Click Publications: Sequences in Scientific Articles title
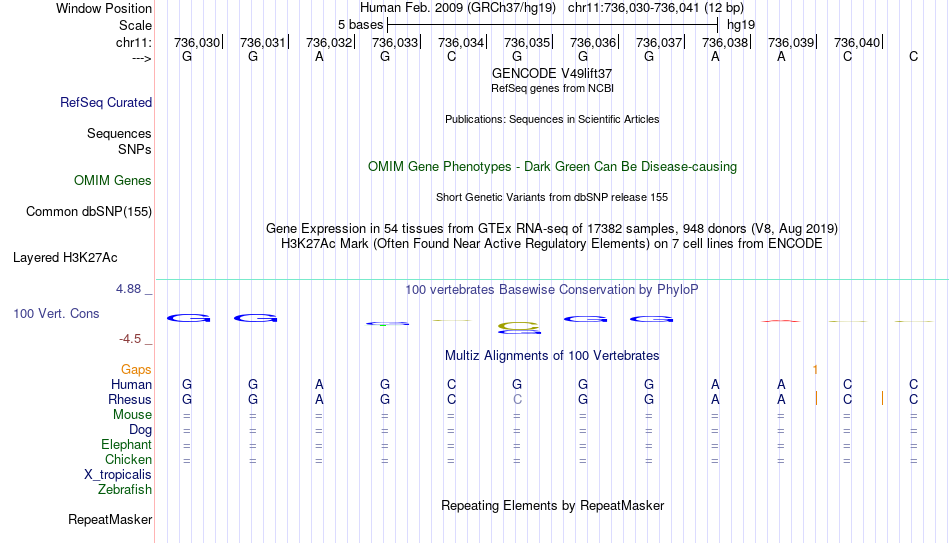Image resolution: width=950 pixels, height=543 pixels. (x=552, y=119)
